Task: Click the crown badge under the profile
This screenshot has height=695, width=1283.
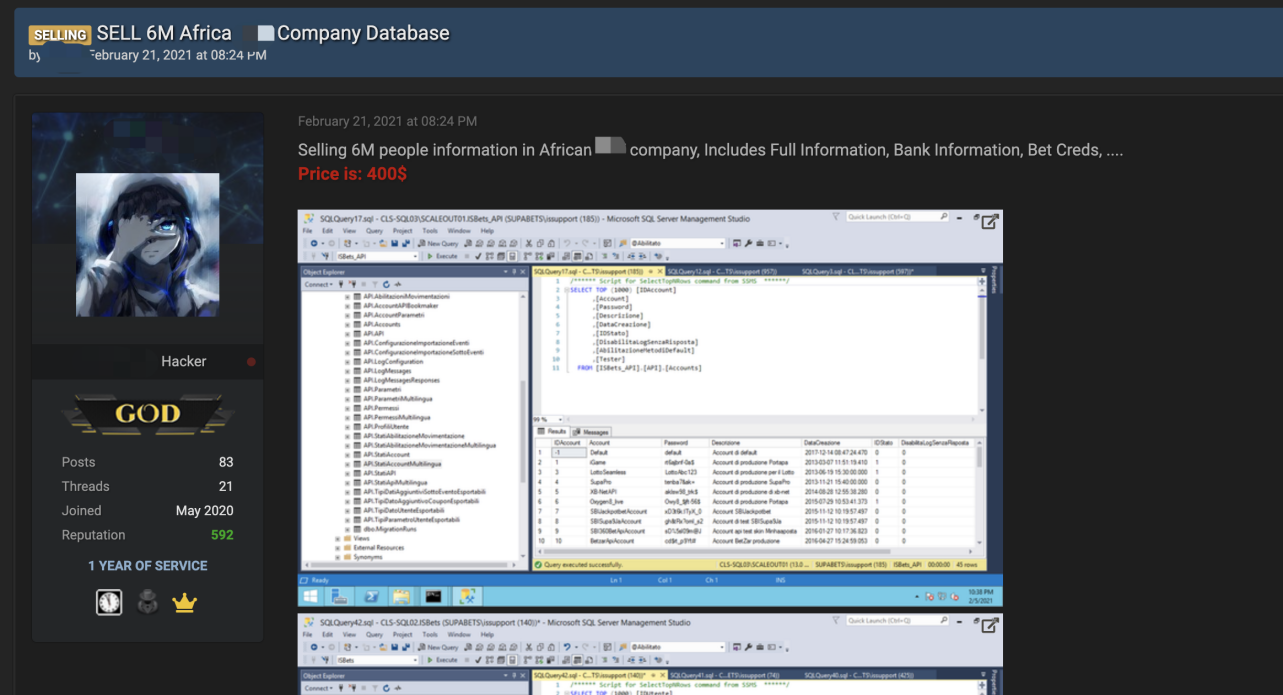Action: (x=184, y=603)
